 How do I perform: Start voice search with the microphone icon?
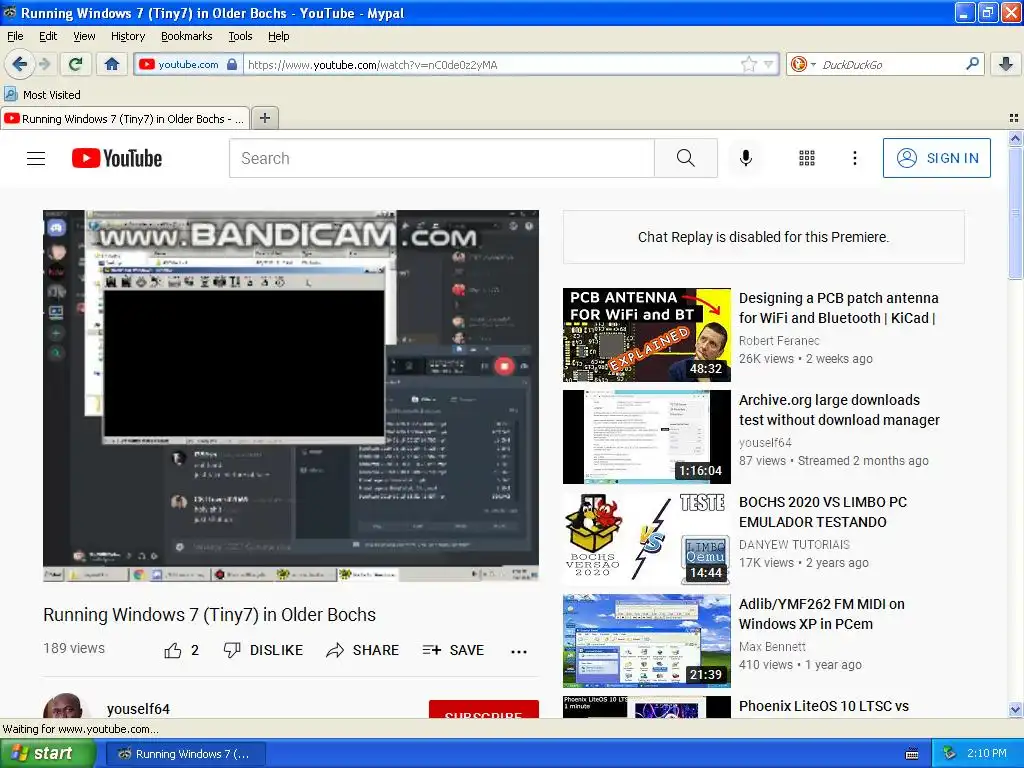pos(745,158)
